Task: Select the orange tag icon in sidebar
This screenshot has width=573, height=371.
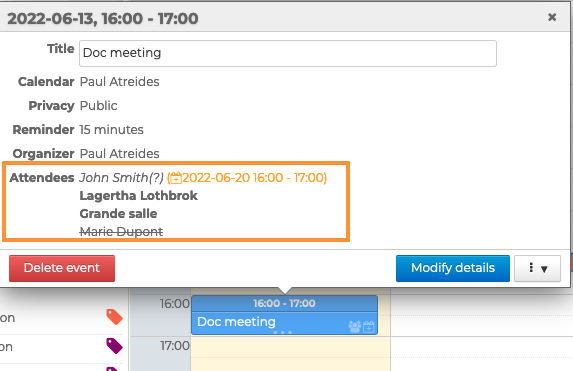Action: coord(114,317)
